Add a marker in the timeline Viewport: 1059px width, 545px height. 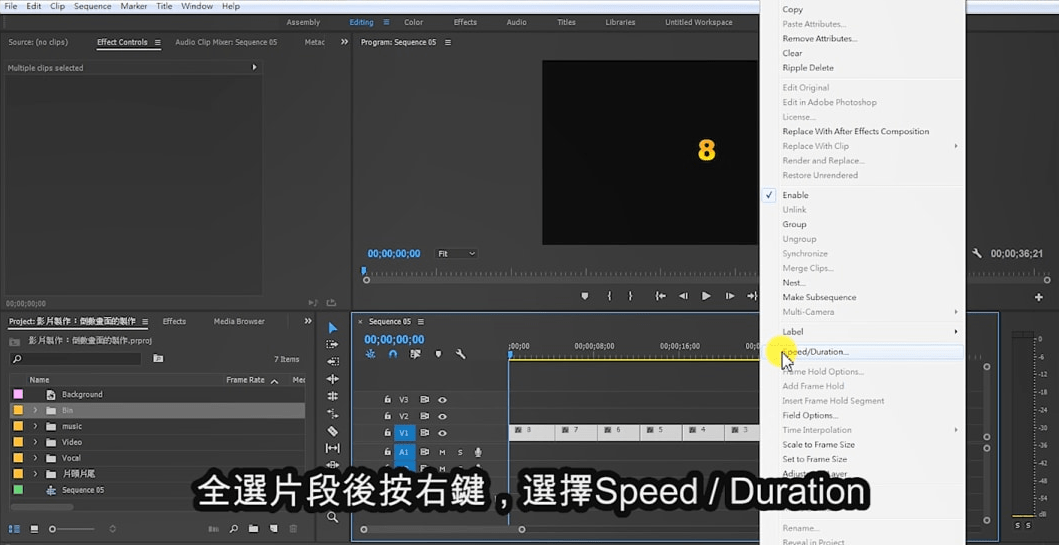[x=438, y=354]
